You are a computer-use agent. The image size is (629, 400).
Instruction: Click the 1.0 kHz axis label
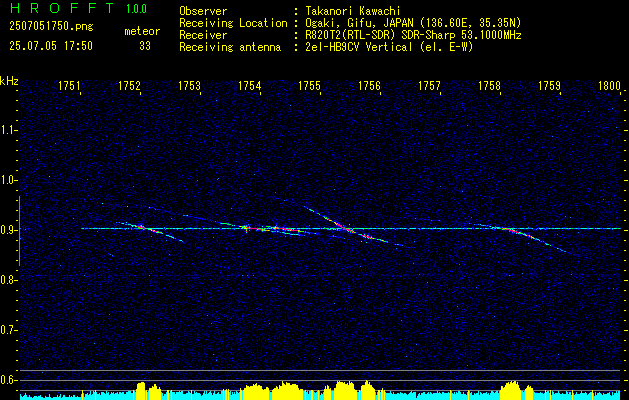click(8, 180)
